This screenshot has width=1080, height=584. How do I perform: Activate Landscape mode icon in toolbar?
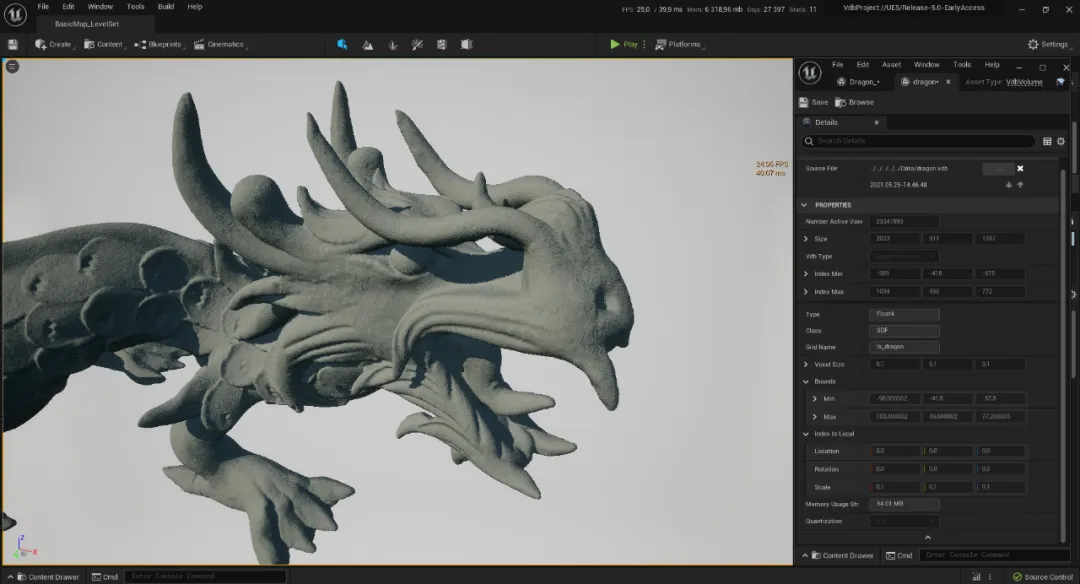[368, 44]
